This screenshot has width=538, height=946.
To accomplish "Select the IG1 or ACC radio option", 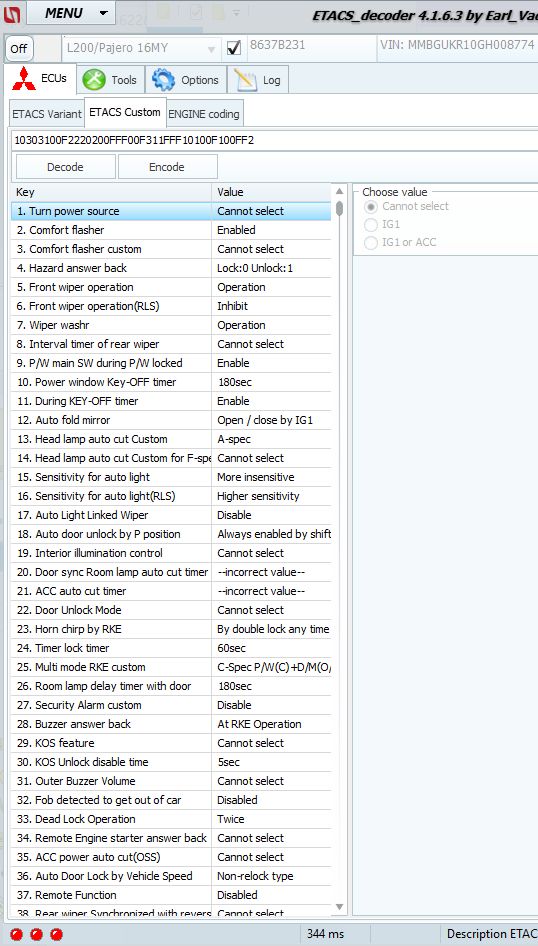I will click(x=372, y=243).
